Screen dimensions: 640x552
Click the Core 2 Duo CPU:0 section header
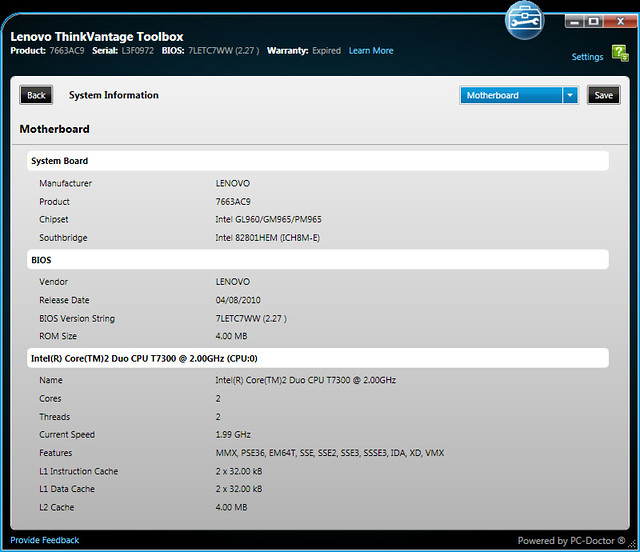tap(318, 358)
